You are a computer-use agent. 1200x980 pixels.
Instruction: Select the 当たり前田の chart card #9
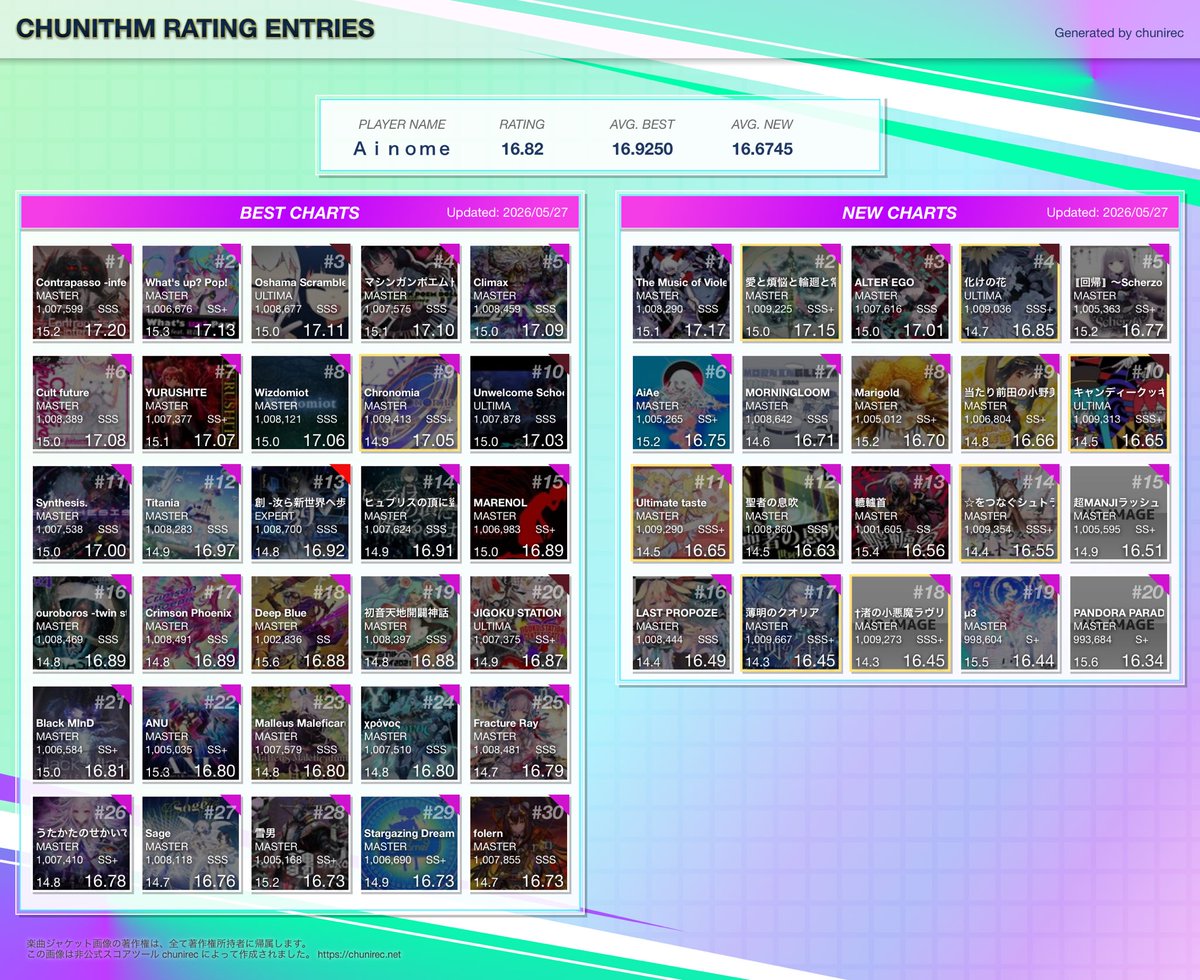click(1010, 403)
